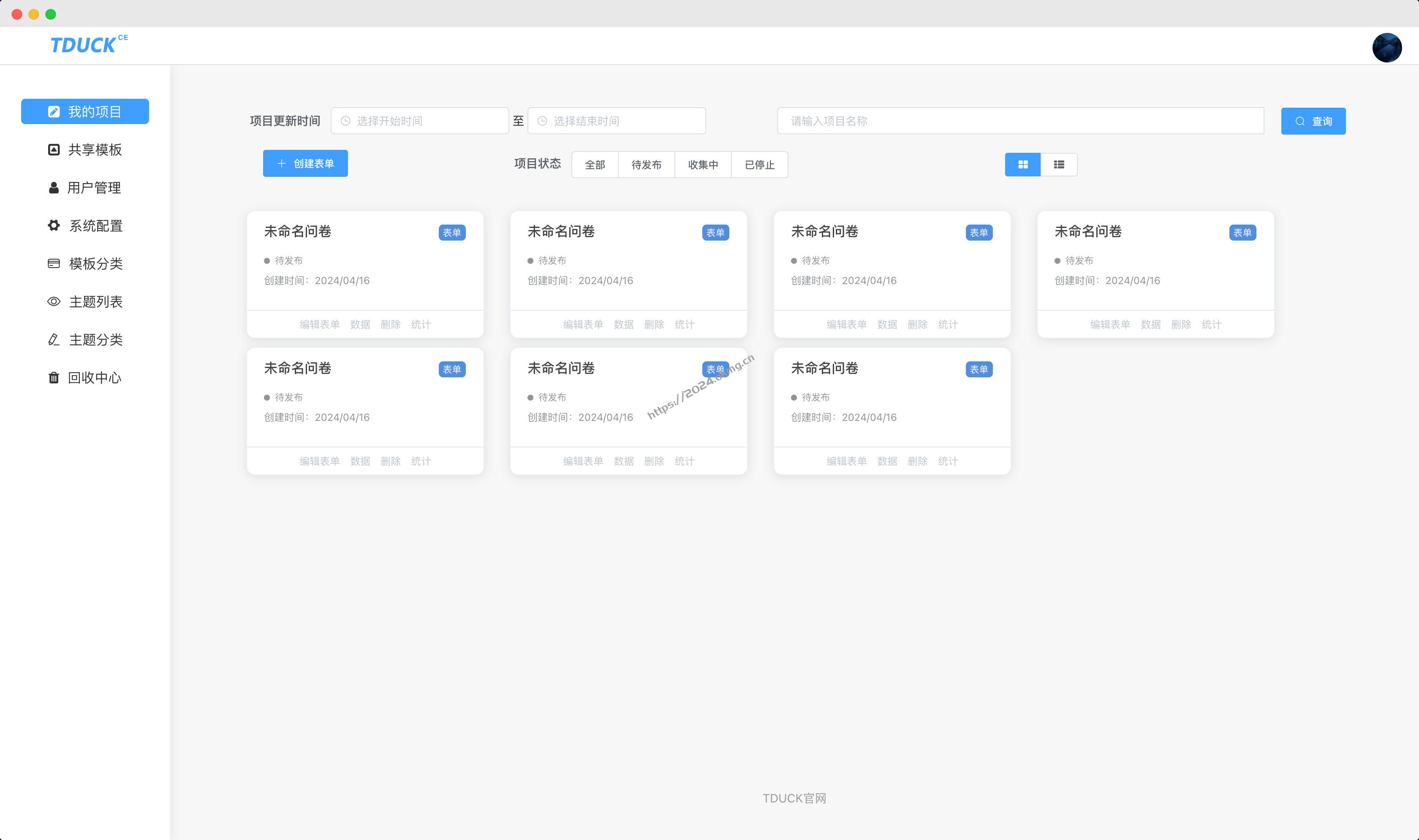
Task: Select 共享模板 in the sidebar
Action: pyautogui.click(x=85, y=149)
